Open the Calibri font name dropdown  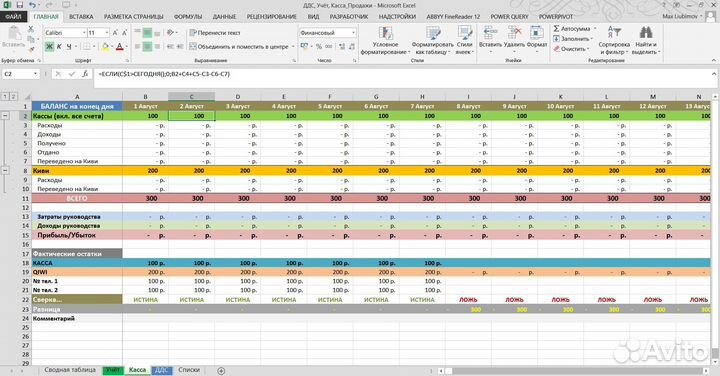point(84,33)
